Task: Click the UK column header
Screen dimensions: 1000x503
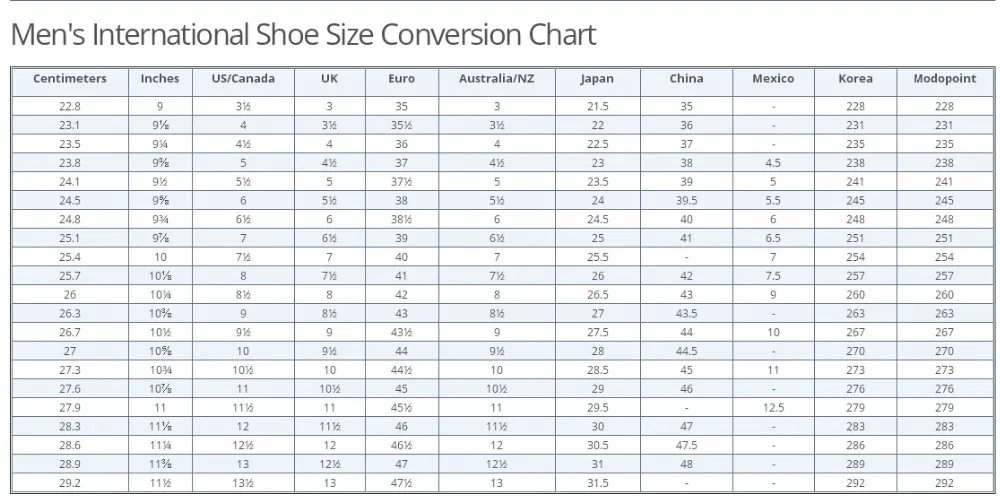Action: pyautogui.click(x=330, y=79)
